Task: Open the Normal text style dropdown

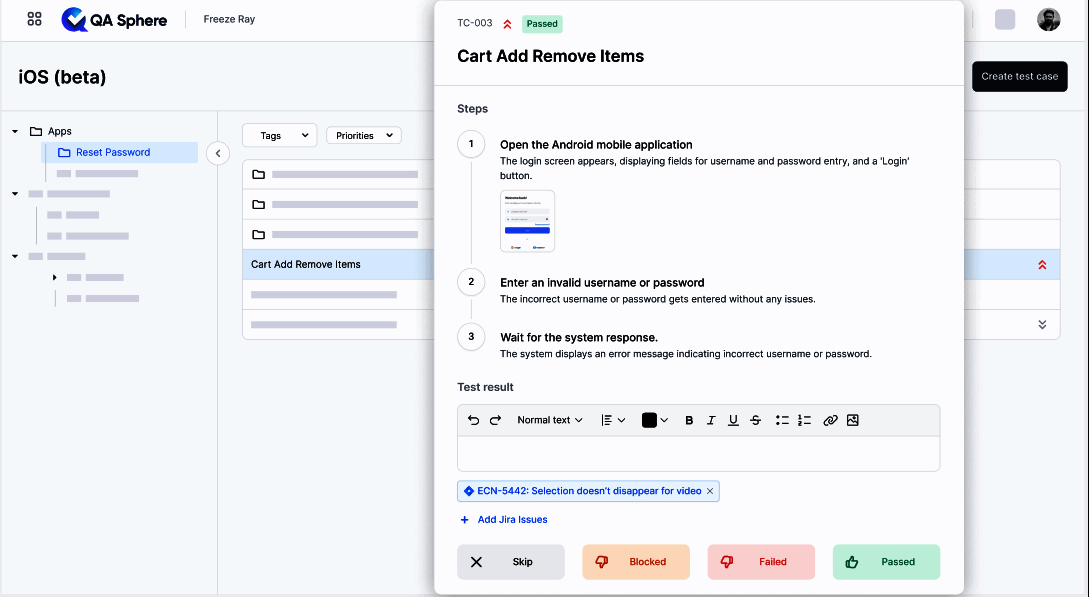Action: (549, 421)
